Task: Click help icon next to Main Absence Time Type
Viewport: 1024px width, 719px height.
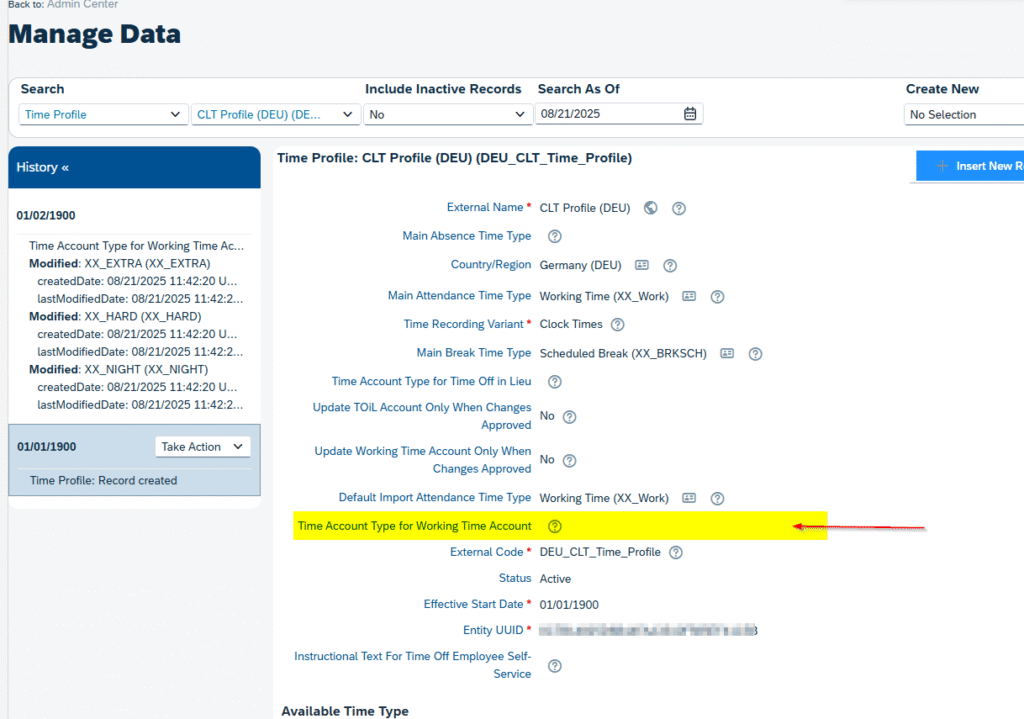Action: coord(555,237)
